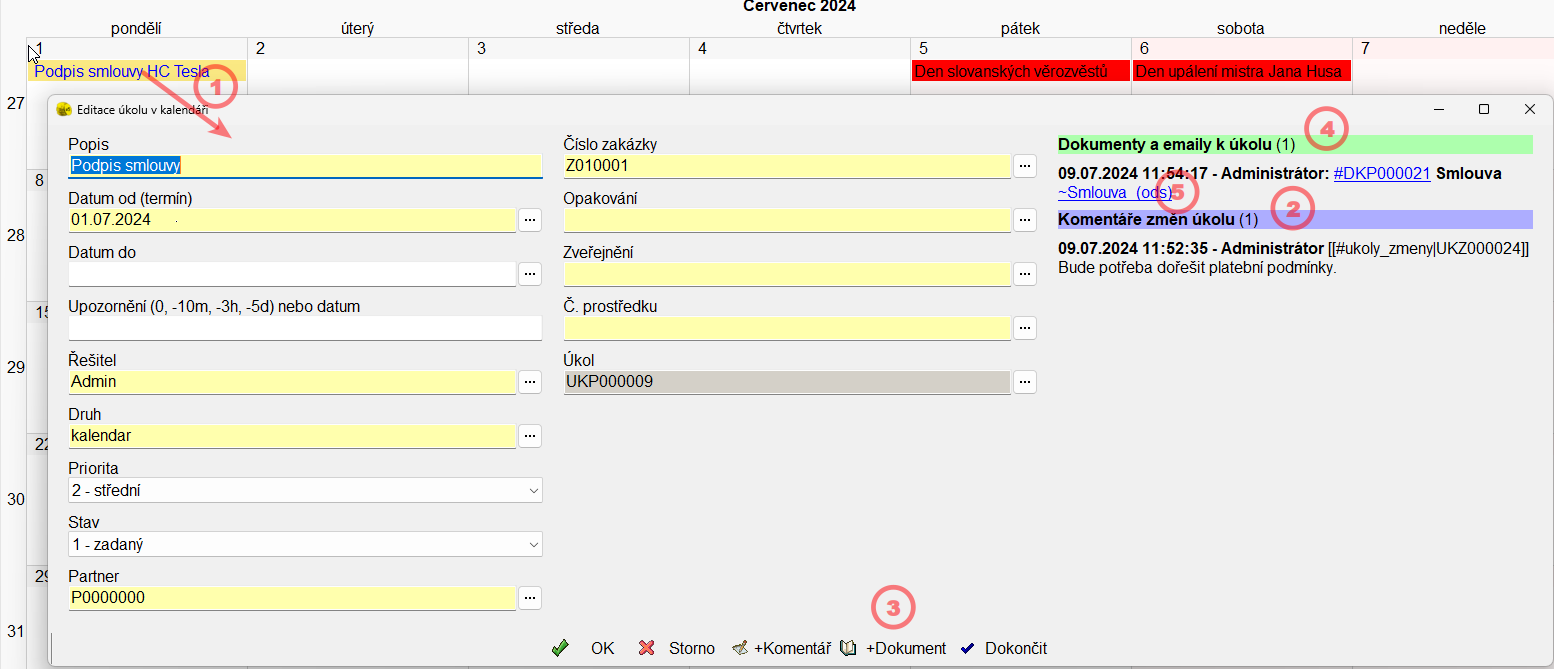Click the red X Storno icon

647,648
